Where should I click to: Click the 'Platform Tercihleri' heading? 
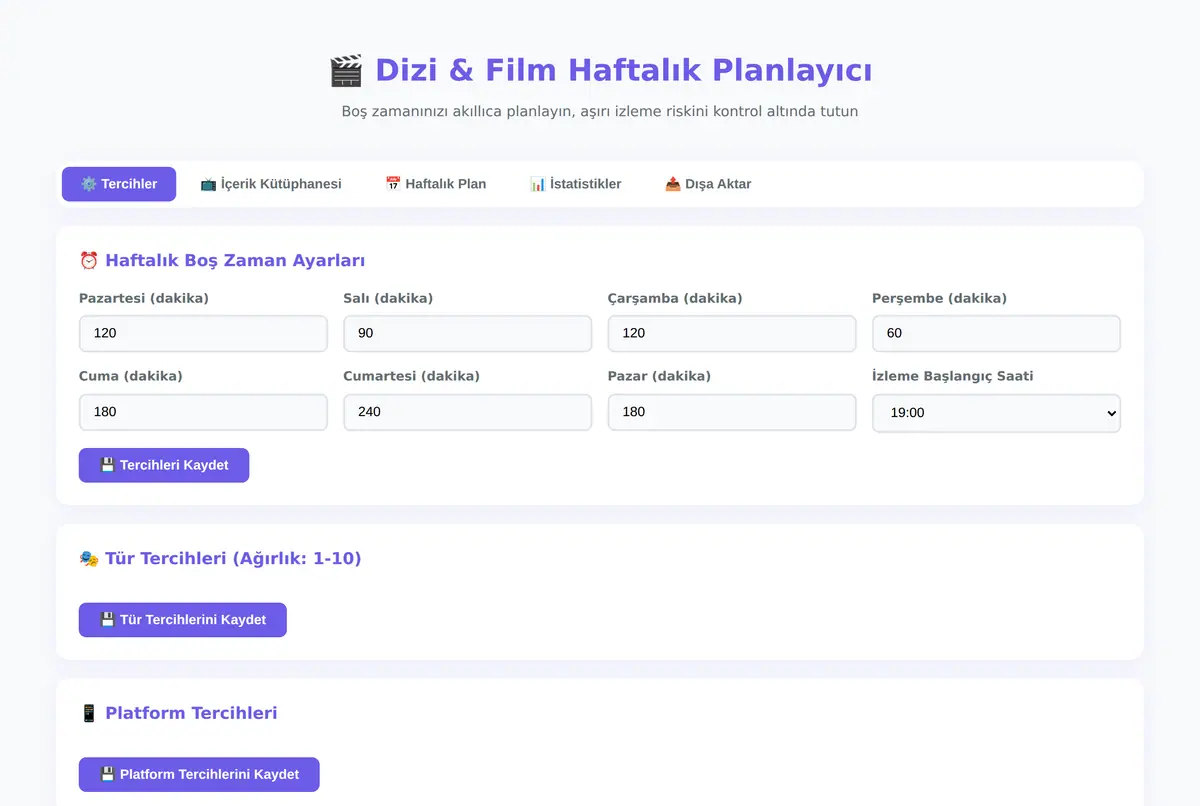tap(178, 713)
